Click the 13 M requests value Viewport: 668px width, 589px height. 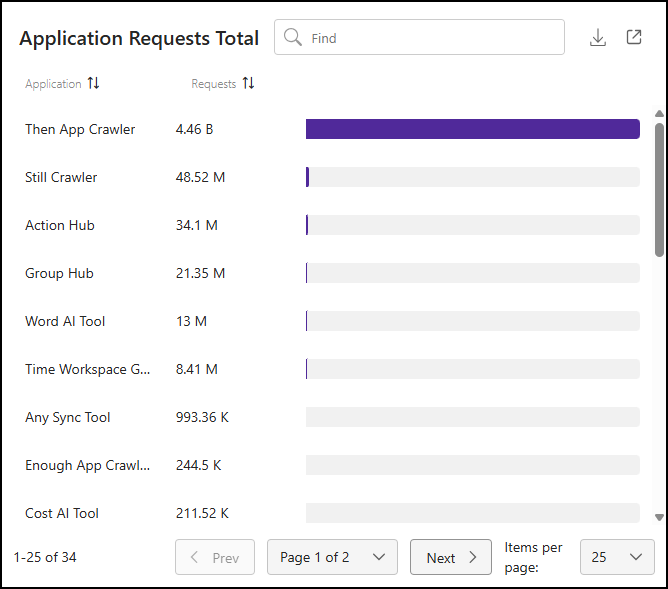191,321
